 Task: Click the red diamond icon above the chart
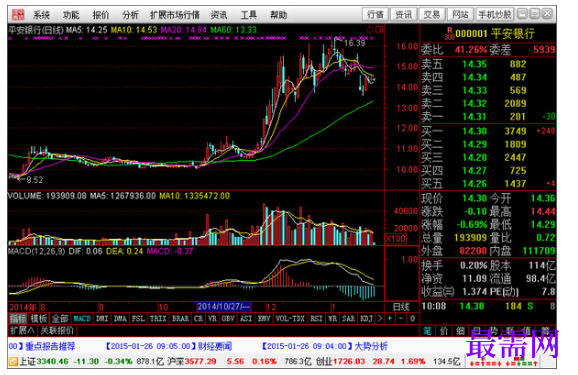pos(370,30)
